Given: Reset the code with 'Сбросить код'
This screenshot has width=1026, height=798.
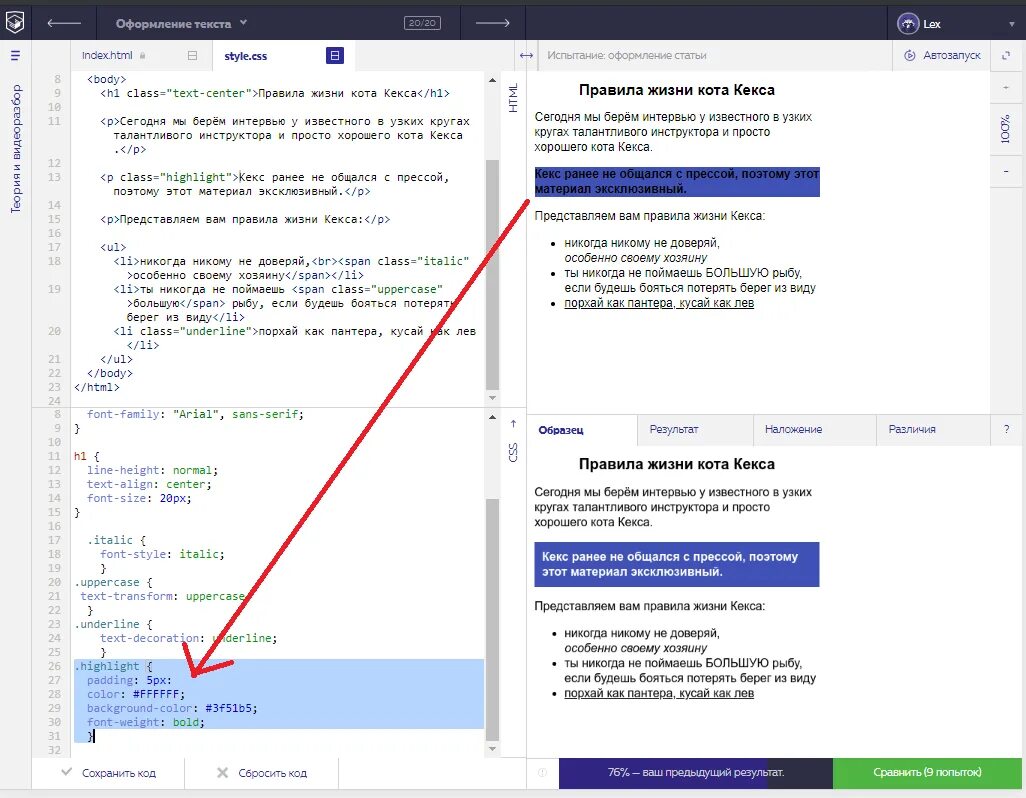Looking at the screenshot, I should pyautogui.click(x=262, y=773).
